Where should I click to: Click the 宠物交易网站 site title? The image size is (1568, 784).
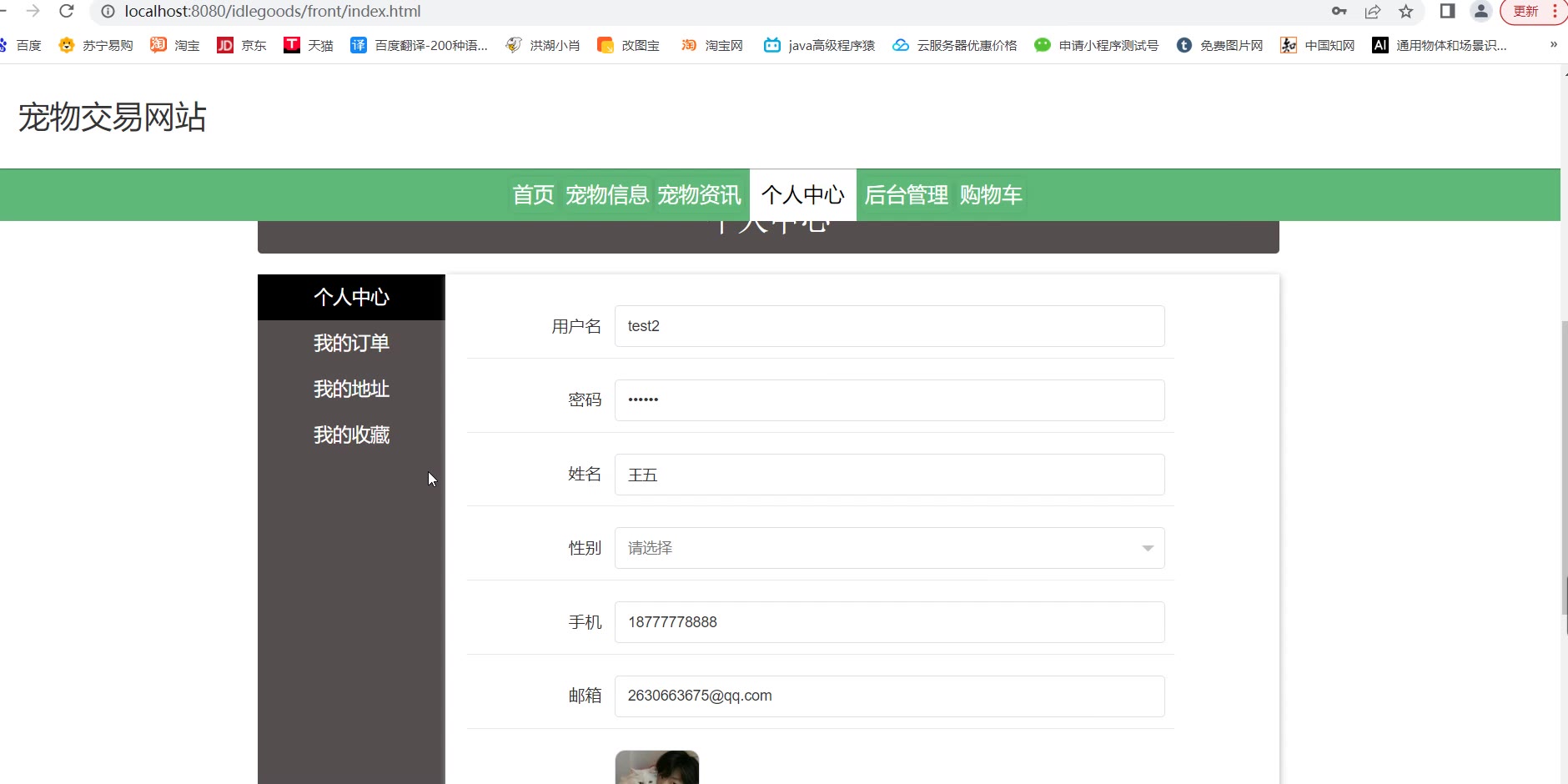(113, 117)
